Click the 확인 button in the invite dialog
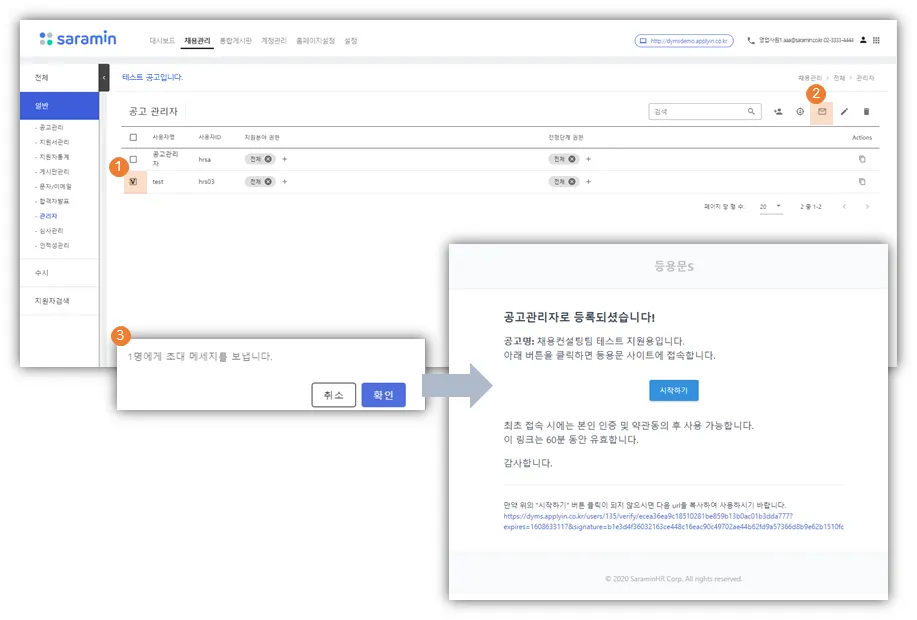The height and width of the screenshot is (620, 917). click(x=383, y=395)
